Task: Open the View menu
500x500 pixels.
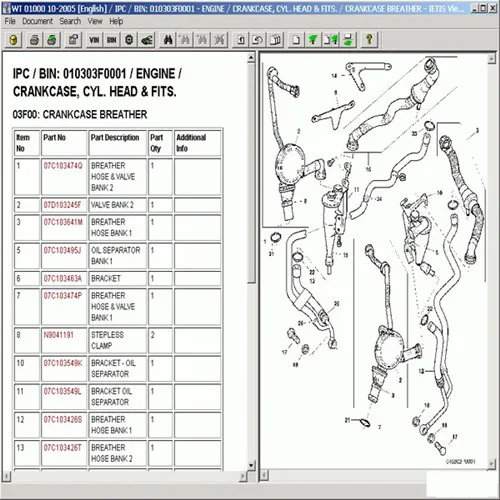Action: (95, 21)
